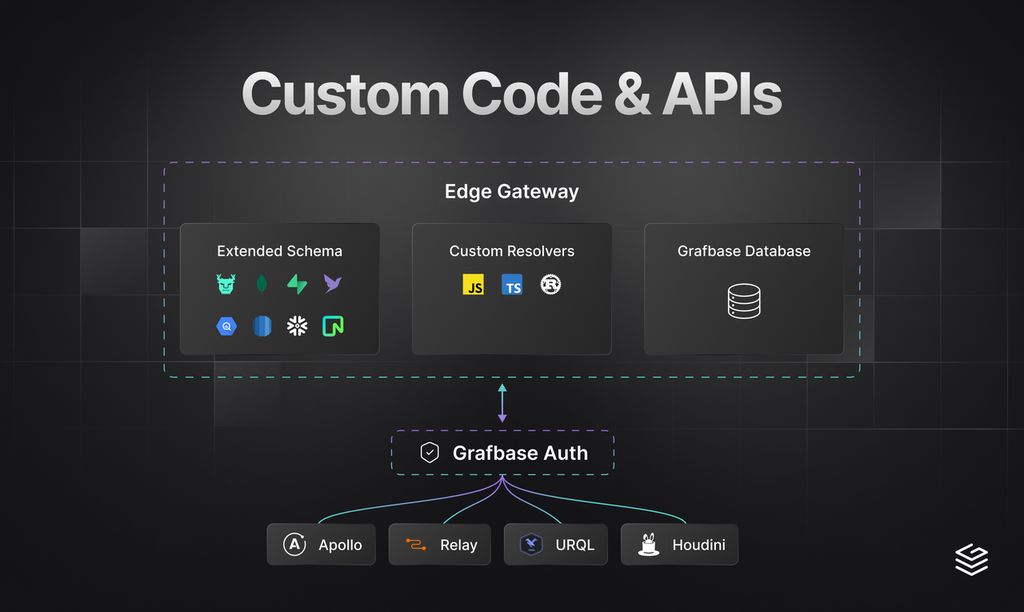Click the green Neon logo
This screenshot has width=1024, height=612.
[x=333, y=326]
